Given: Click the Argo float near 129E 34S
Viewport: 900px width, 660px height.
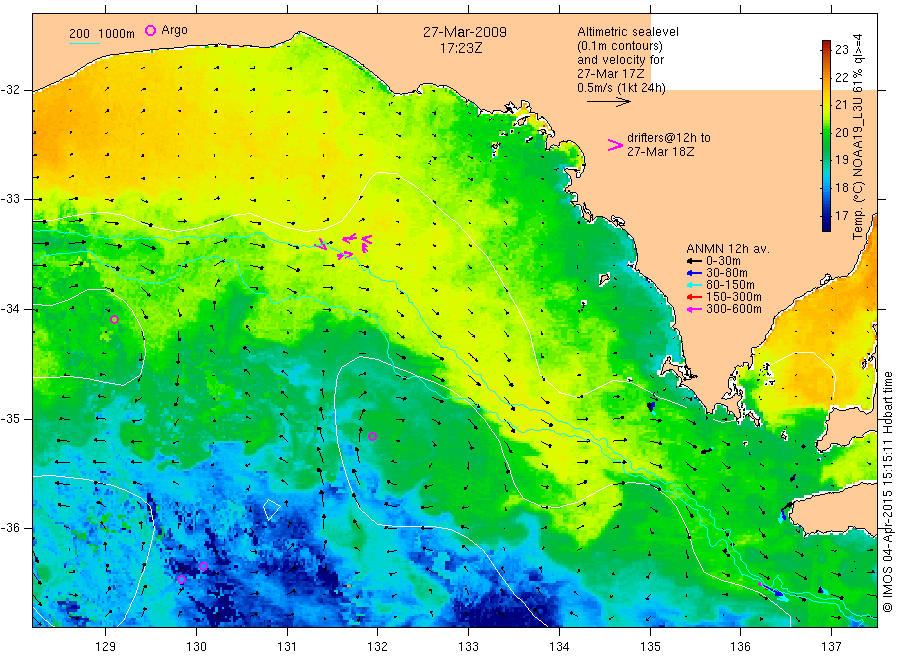Looking at the screenshot, I should pyautogui.click(x=114, y=320).
